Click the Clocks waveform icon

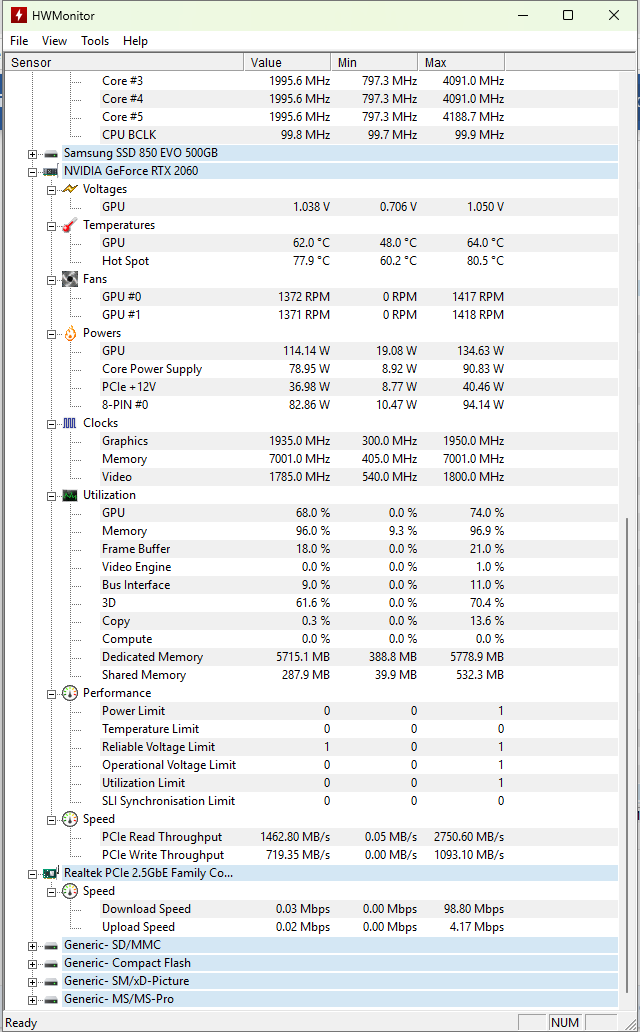(70, 423)
